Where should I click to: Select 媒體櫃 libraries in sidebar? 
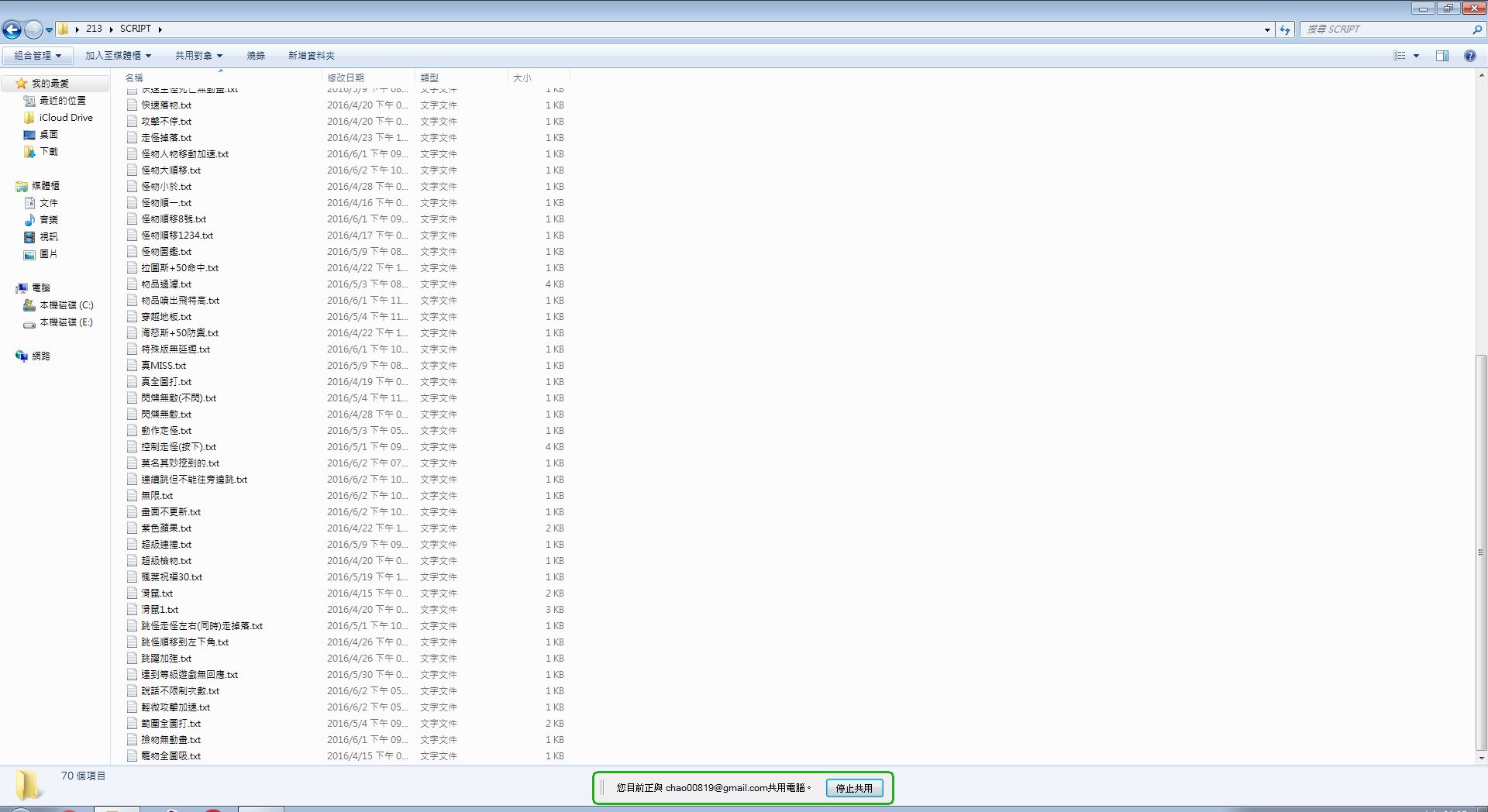37,186
